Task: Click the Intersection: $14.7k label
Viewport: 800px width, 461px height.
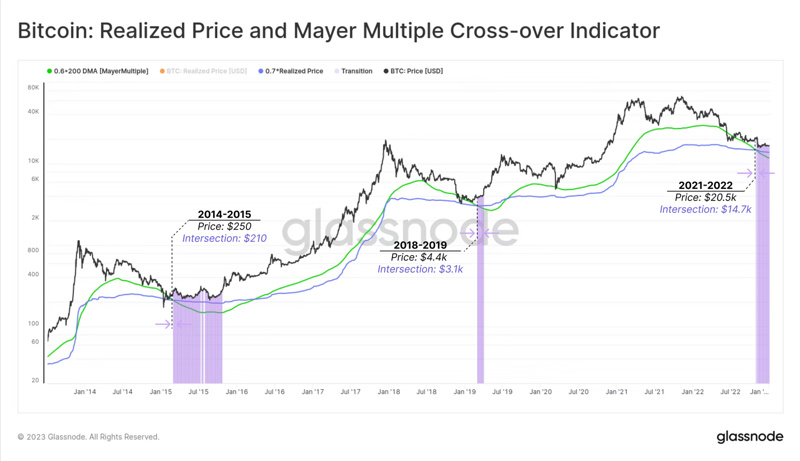Action: point(706,209)
